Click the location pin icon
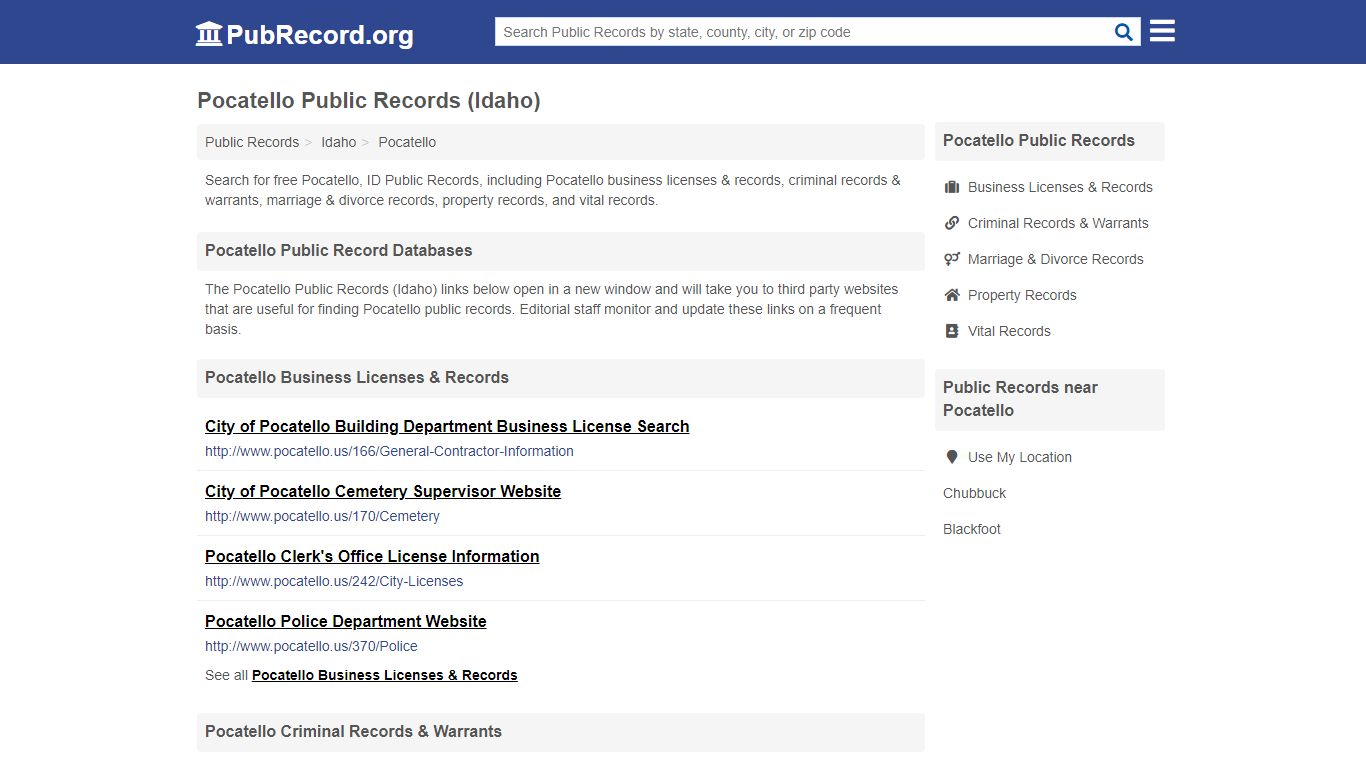Image resolution: width=1366 pixels, height=768 pixels. point(951,457)
